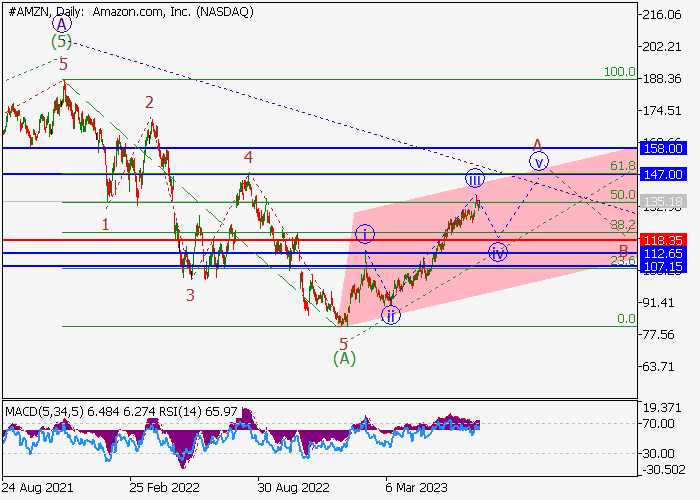The width and height of the screenshot is (700, 500).
Task: Click the green (5) wave label
Action: pos(61,42)
